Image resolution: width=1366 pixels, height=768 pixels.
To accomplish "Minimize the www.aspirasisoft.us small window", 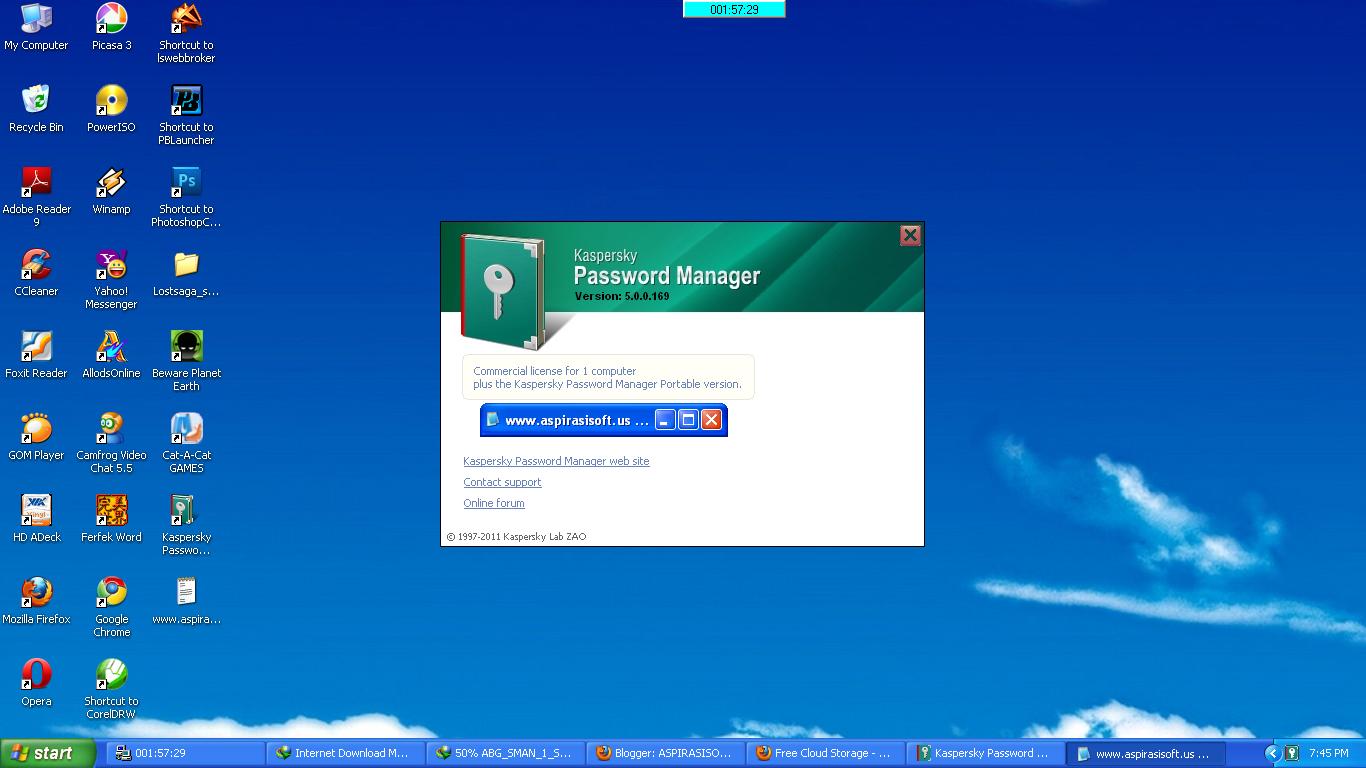I will point(665,420).
